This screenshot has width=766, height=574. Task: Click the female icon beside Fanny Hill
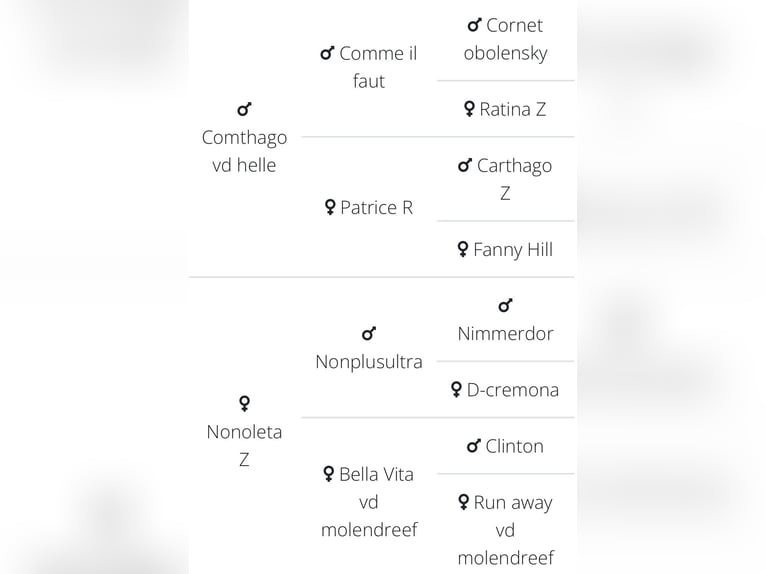463,250
